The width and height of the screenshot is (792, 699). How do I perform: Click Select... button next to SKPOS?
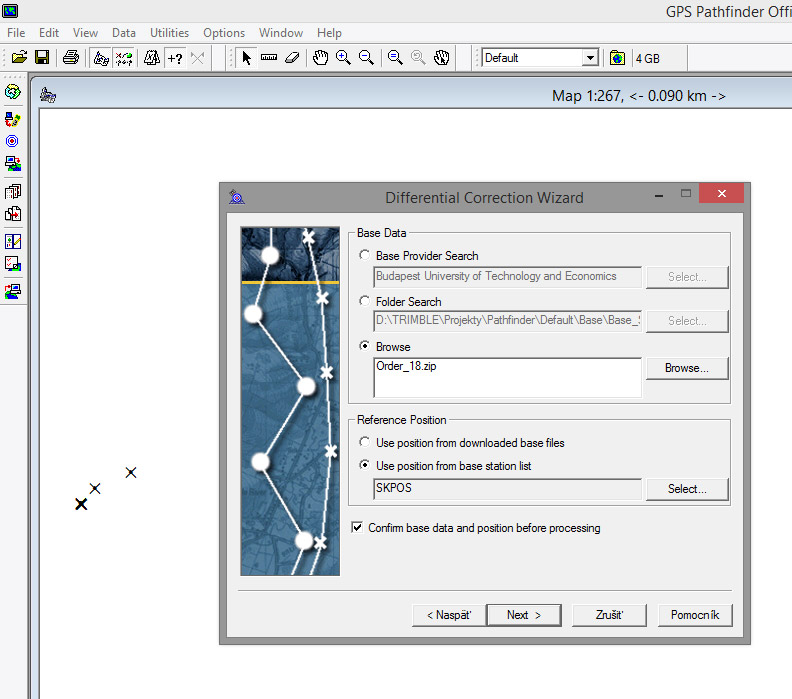(687, 489)
